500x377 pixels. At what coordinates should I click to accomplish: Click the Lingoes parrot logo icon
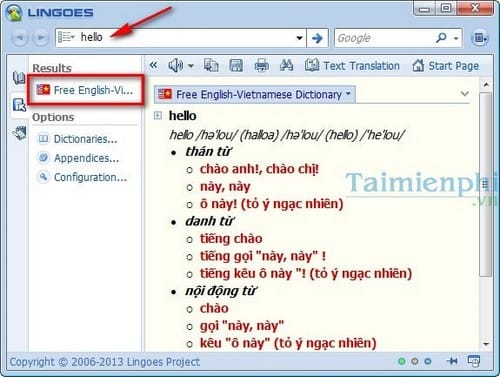14,12
